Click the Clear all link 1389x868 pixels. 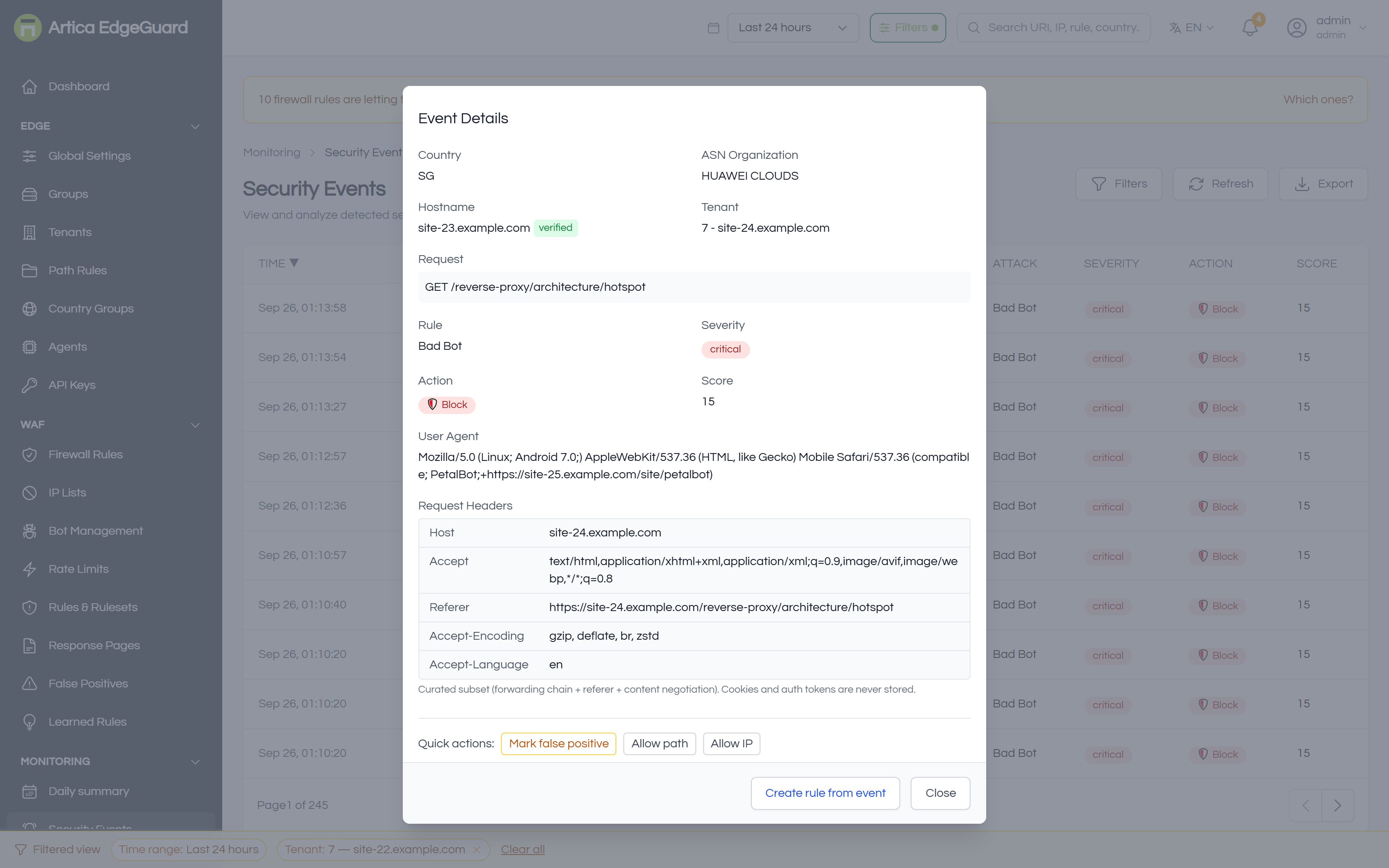(523, 849)
